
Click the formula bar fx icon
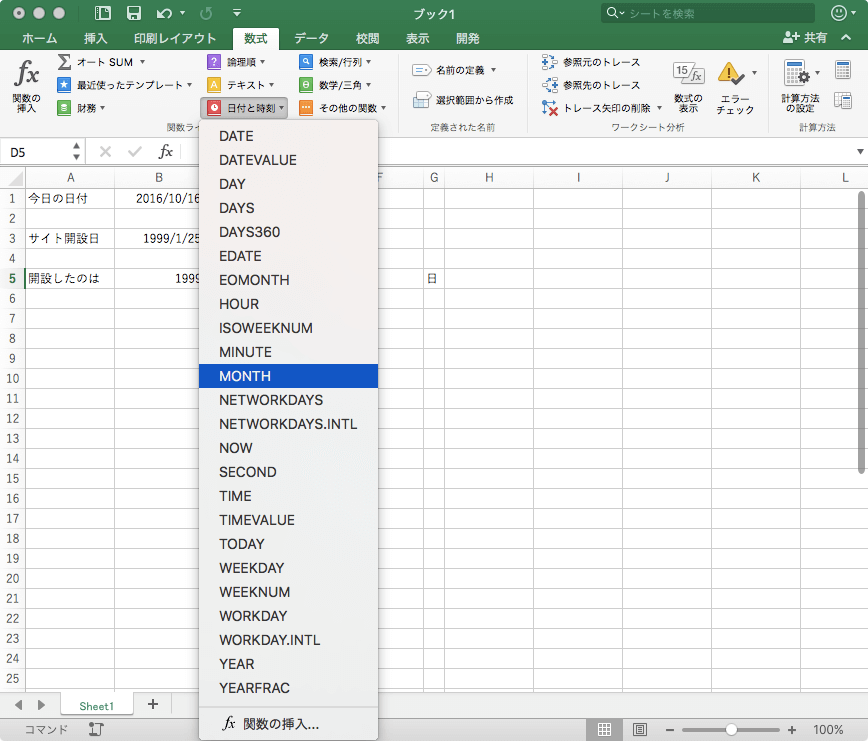pos(166,152)
